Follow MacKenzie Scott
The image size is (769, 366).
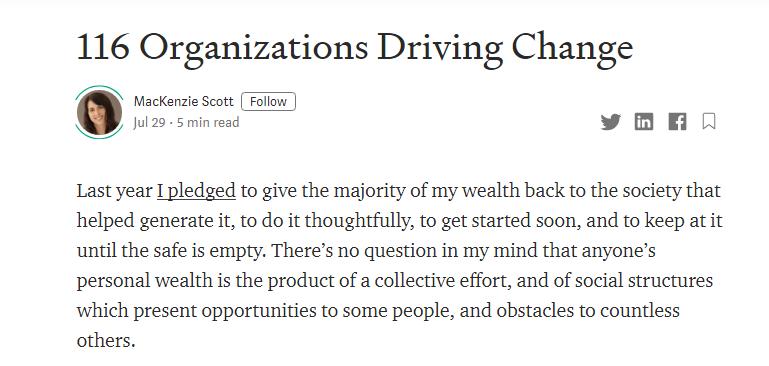click(x=268, y=102)
